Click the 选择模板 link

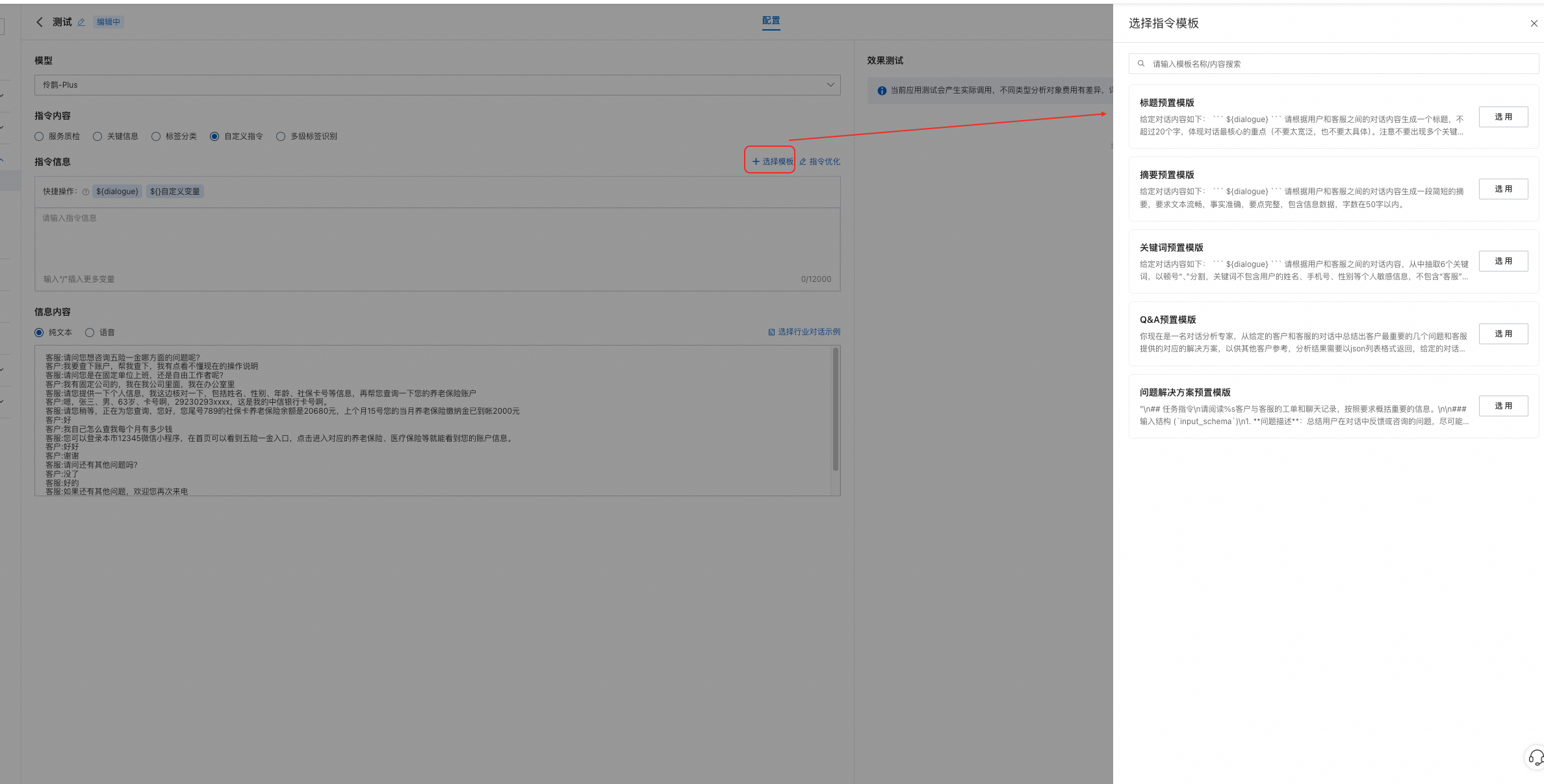[773, 161]
